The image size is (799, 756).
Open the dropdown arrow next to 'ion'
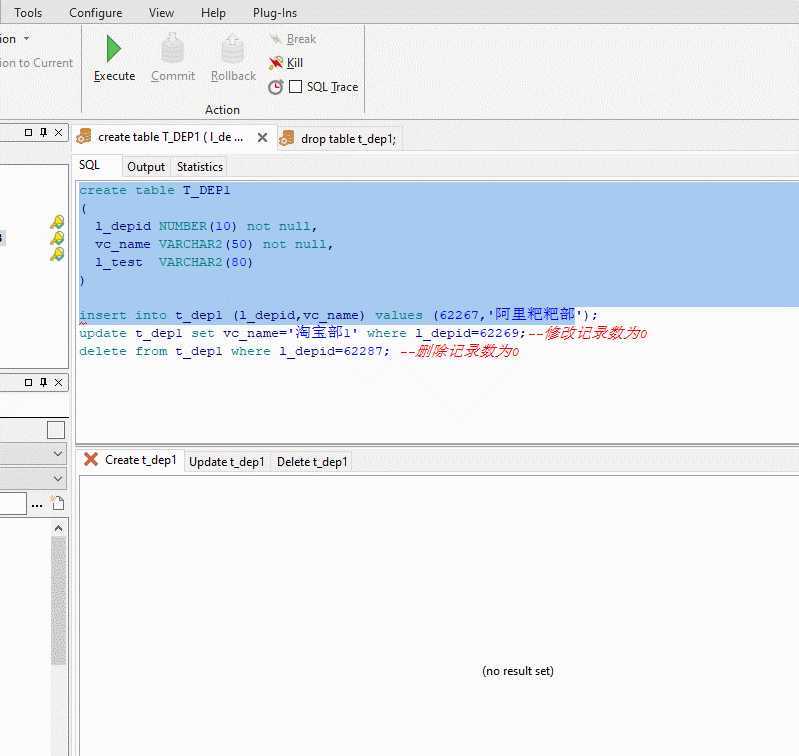coord(26,39)
